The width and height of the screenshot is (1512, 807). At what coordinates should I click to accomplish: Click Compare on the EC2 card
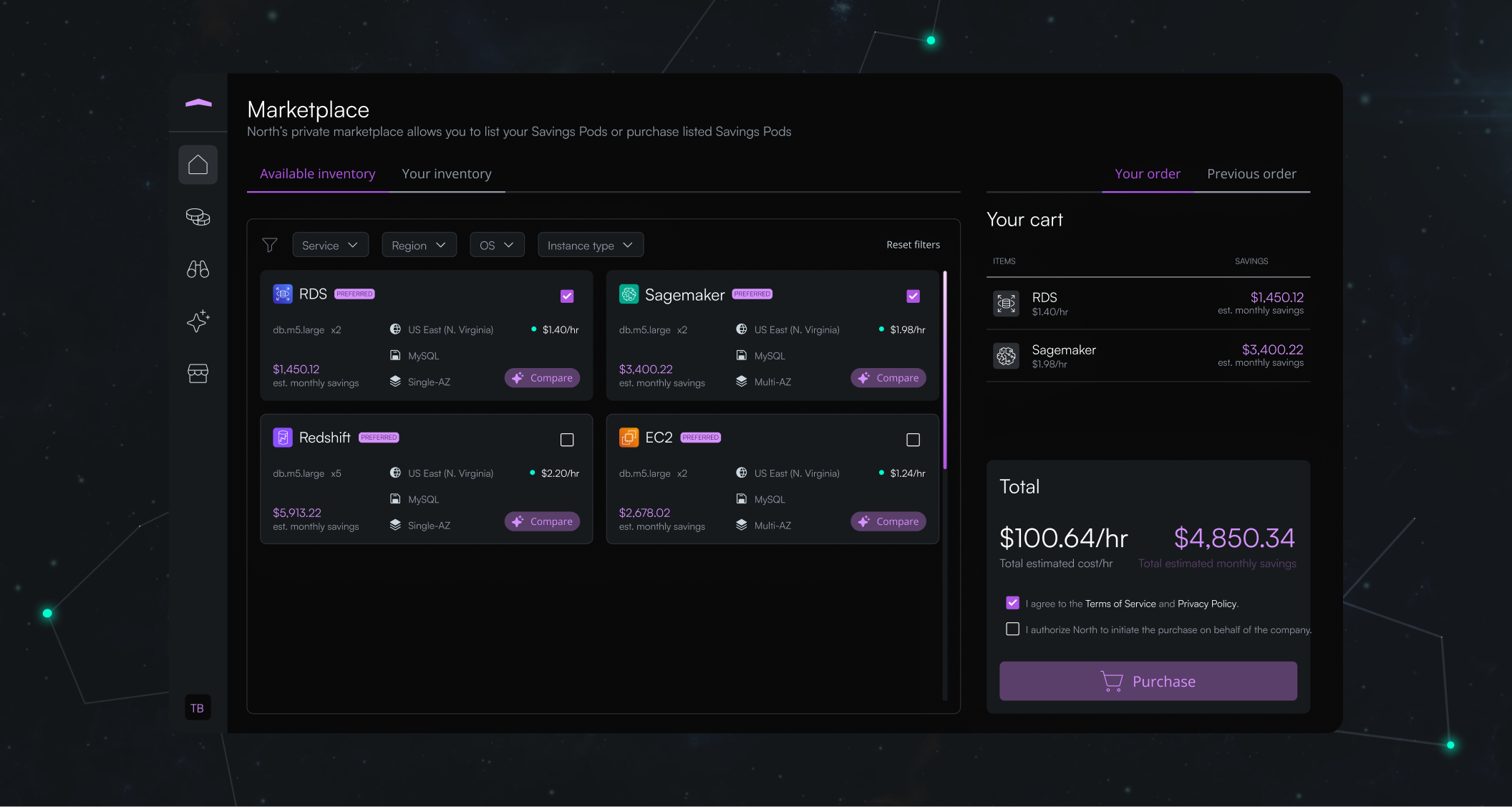[x=888, y=521]
